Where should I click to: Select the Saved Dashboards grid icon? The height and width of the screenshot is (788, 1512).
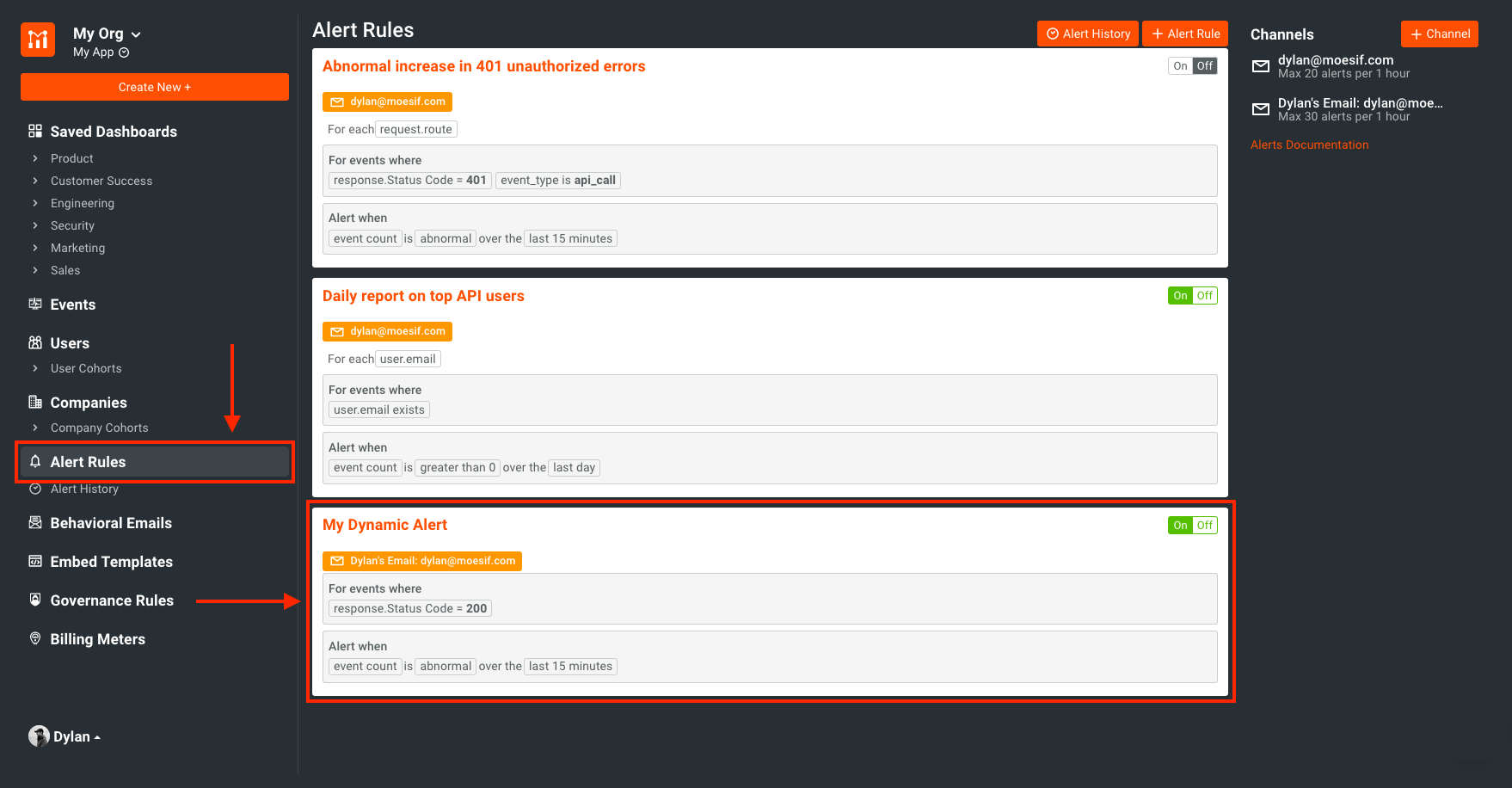coord(34,131)
